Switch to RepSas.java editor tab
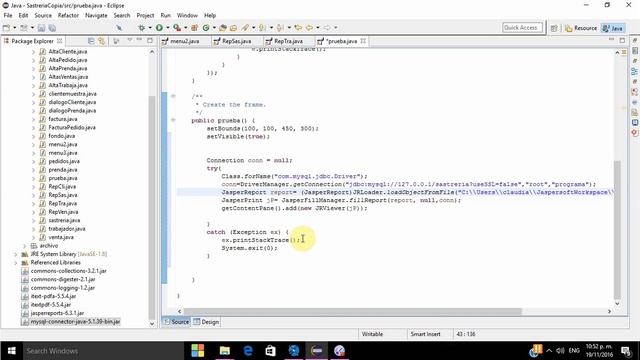This screenshot has height=360, width=640. (x=236, y=41)
